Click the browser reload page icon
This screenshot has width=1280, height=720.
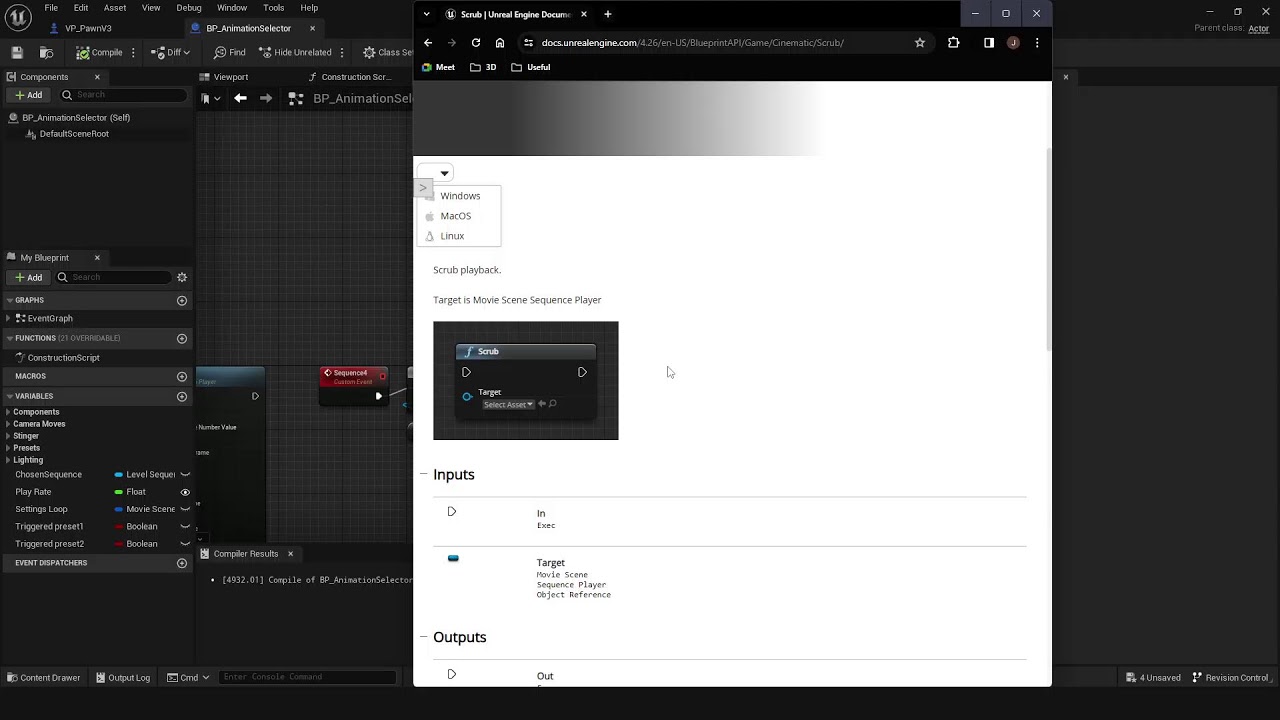[x=476, y=43]
